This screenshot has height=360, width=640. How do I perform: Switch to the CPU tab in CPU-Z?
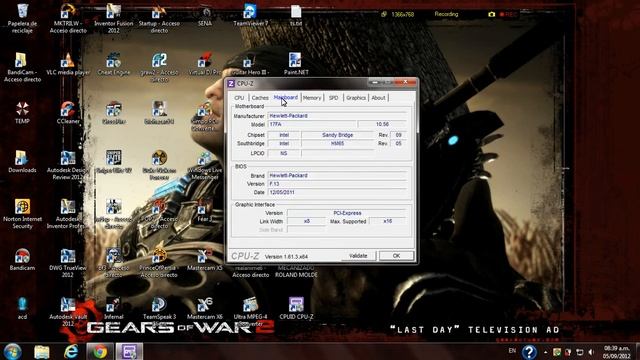coord(239,98)
